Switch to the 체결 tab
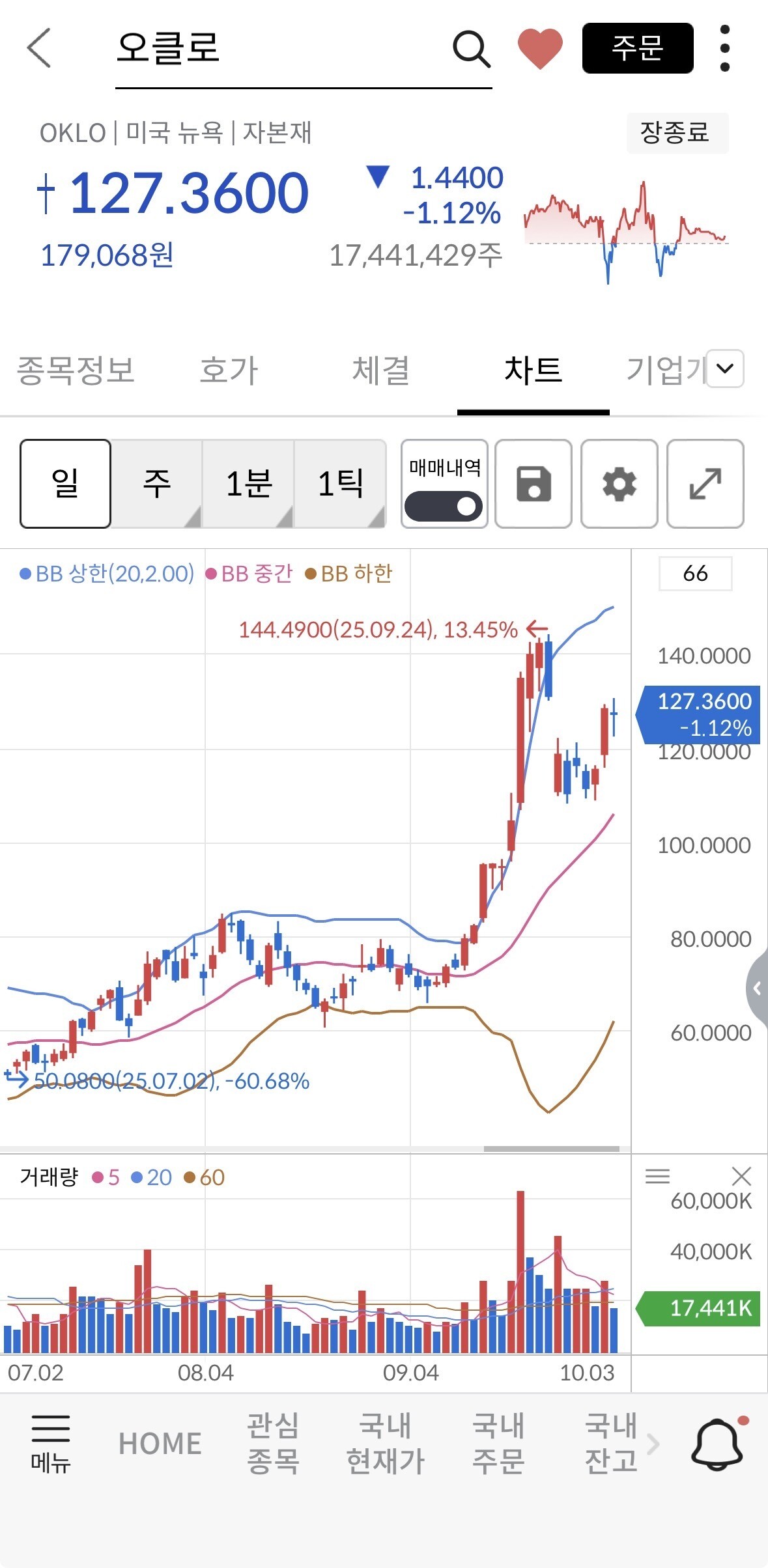 (381, 371)
